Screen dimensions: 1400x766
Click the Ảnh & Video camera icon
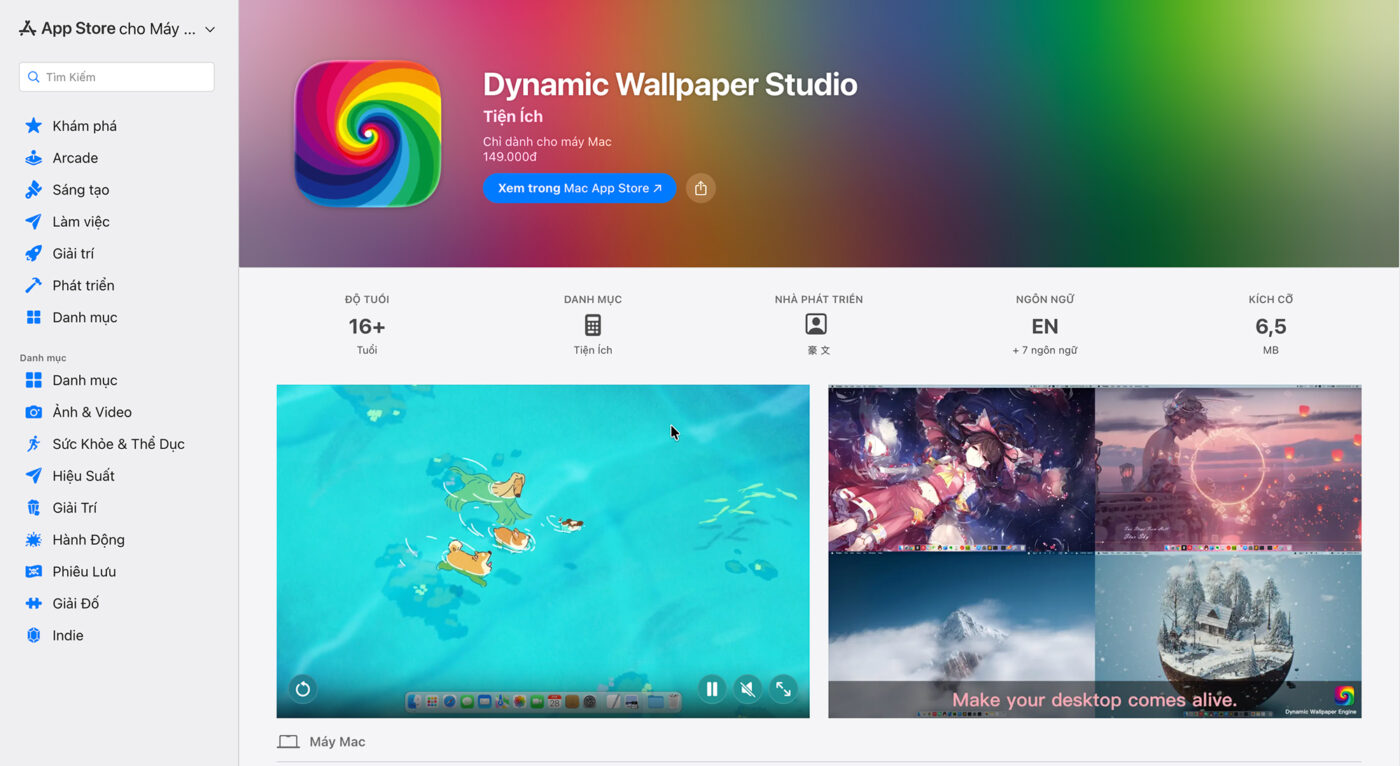(x=33, y=412)
